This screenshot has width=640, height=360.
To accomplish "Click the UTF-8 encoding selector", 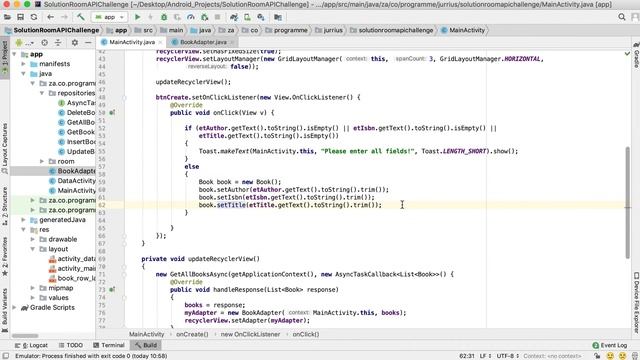I will (507, 356).
